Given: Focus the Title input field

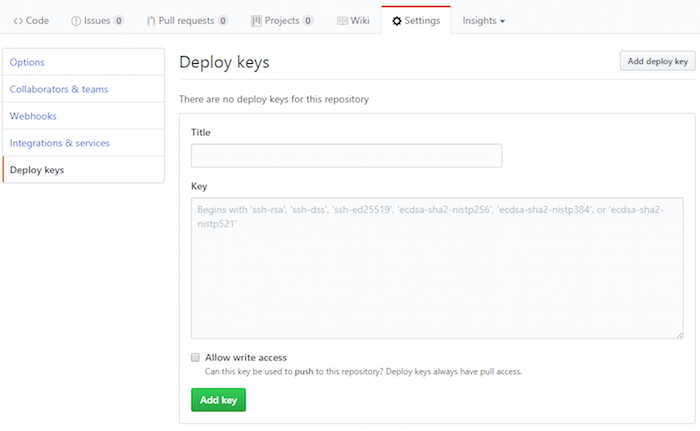Looking at the screenshot, I should (x=346, y=156).
